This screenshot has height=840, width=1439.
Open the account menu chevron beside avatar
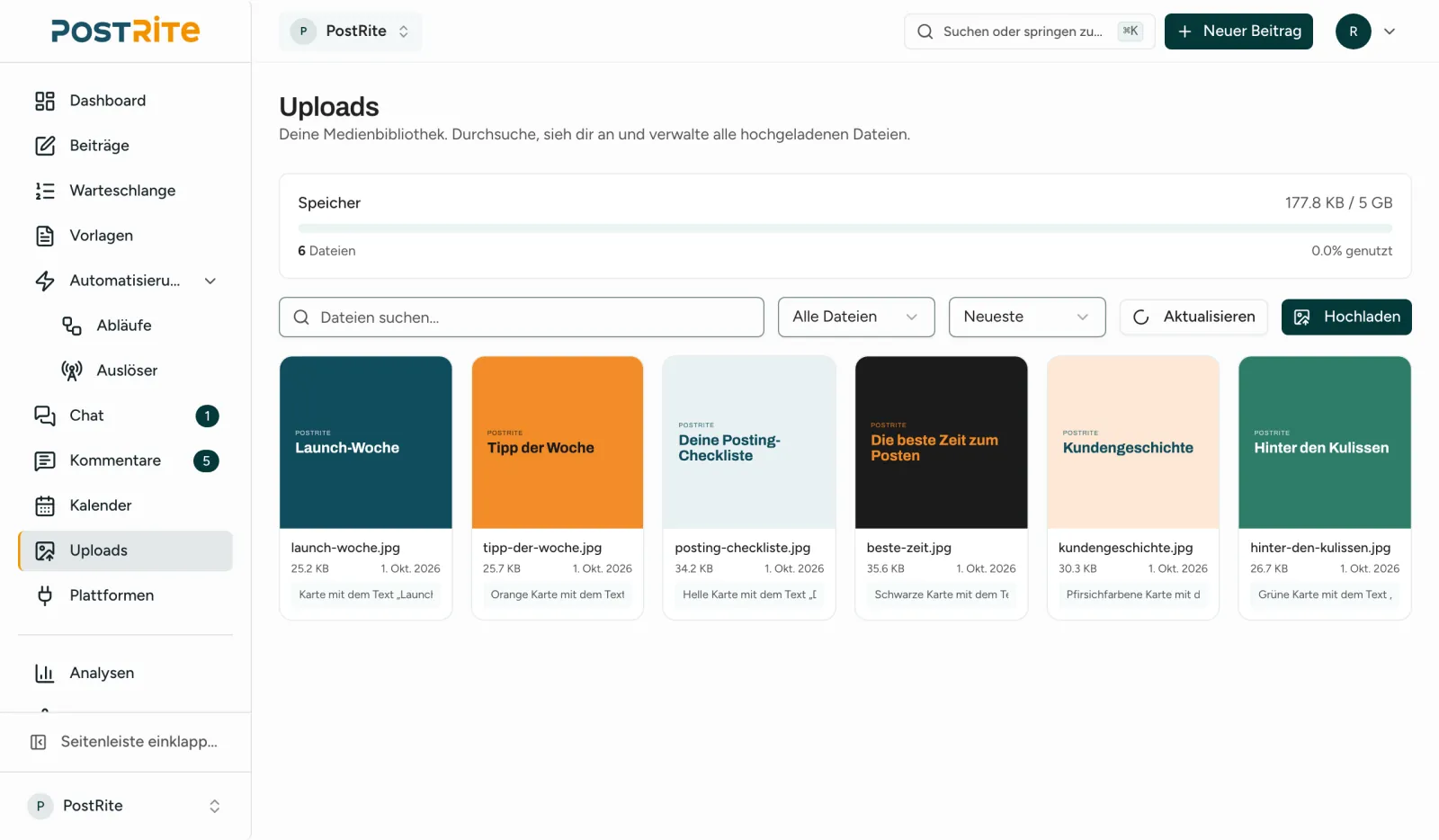1390,31
